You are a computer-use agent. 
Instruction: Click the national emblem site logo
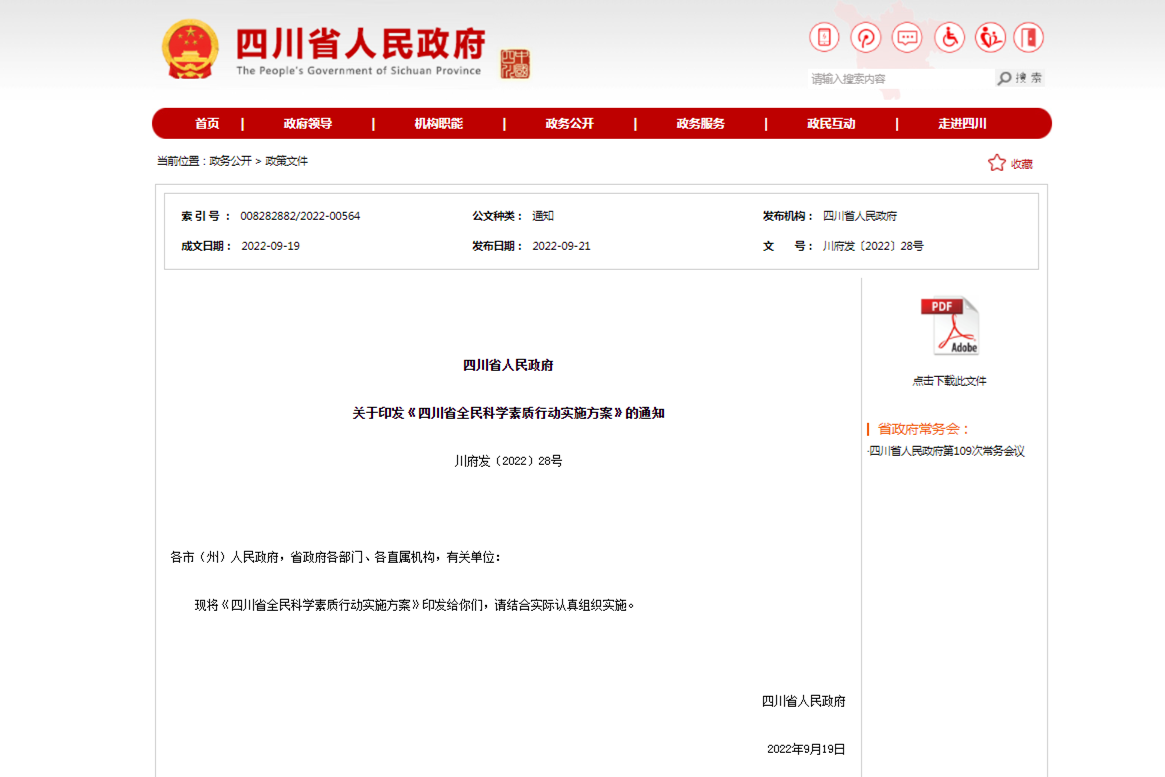pos(192,47)
